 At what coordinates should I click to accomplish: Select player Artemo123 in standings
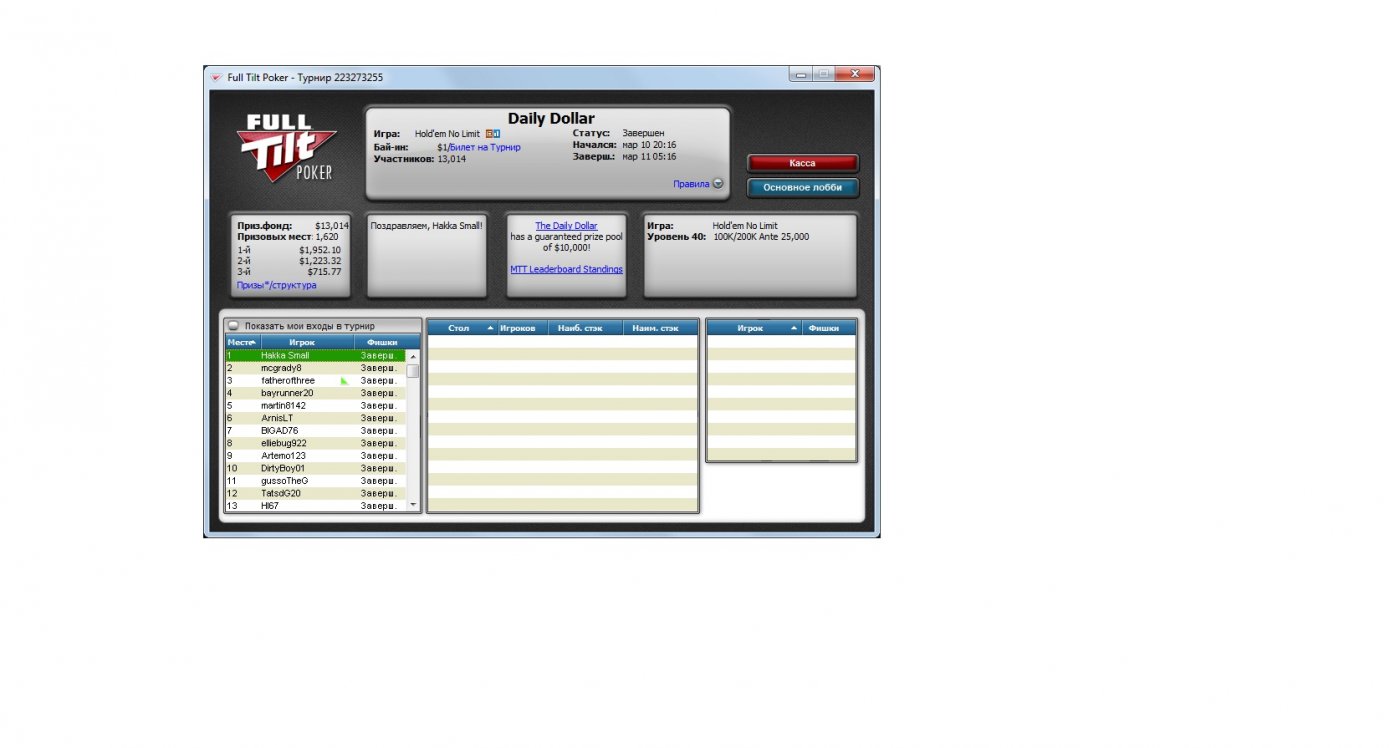pyautogui.click(x=316, y=455)
